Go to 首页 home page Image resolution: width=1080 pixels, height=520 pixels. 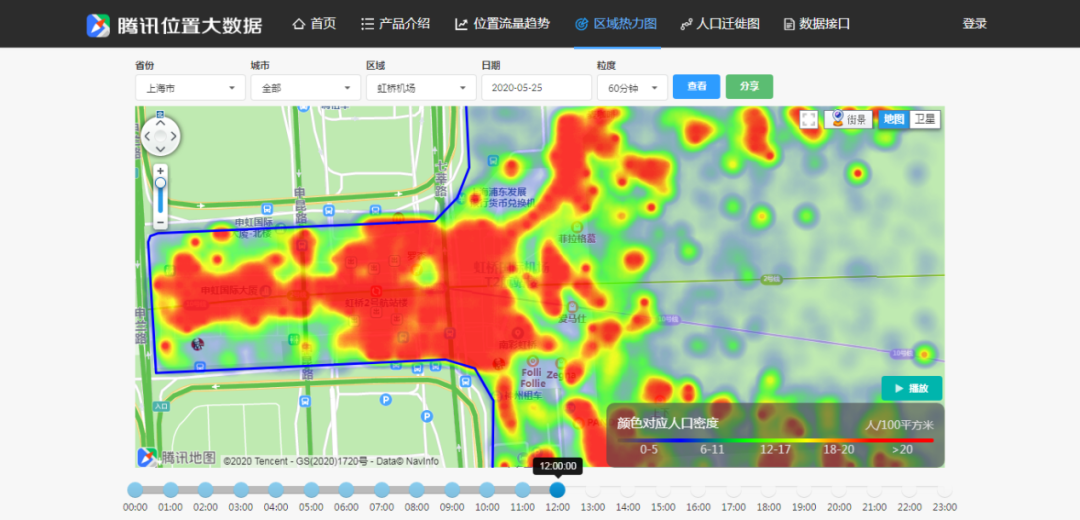tap(314, 24)
